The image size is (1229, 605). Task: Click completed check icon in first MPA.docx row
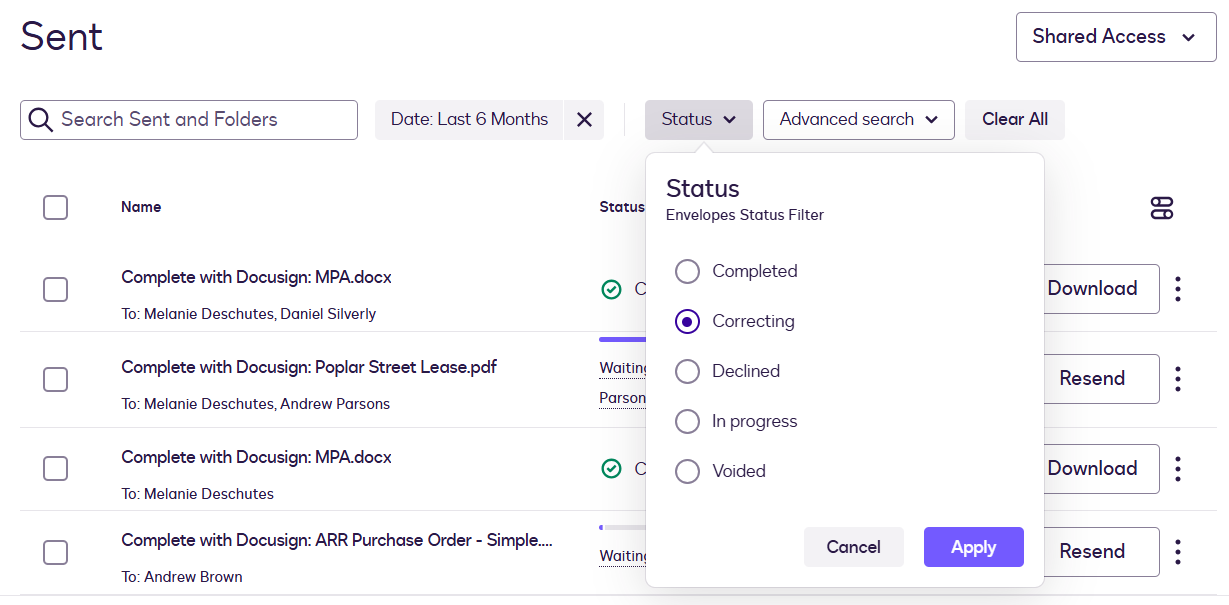tap(611, 289)
